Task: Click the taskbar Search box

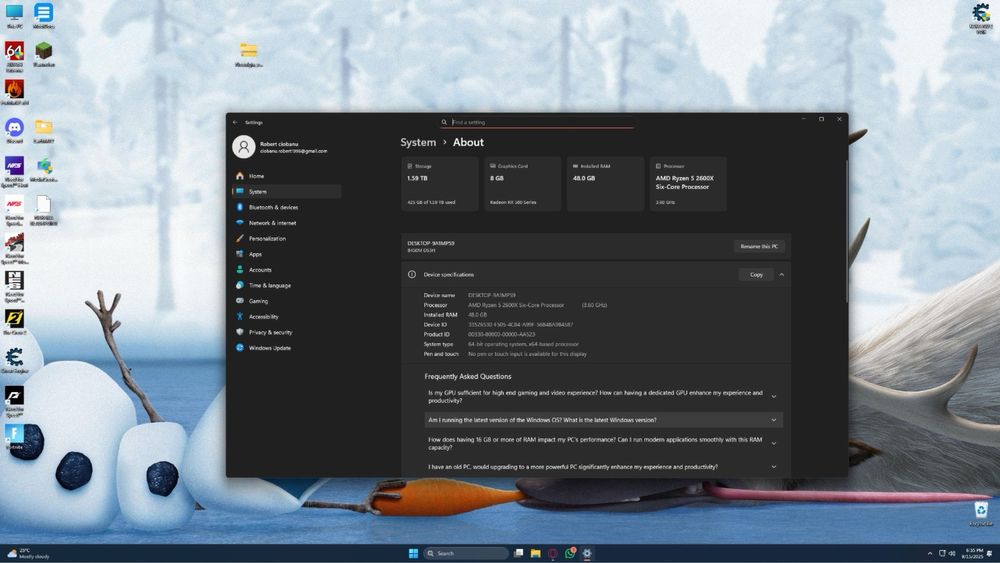Action: coord(466,553)
